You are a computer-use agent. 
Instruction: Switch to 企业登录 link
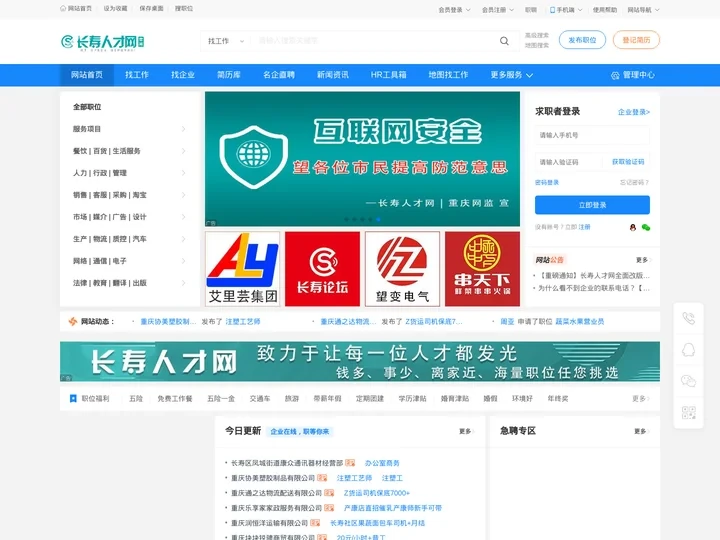634,112
